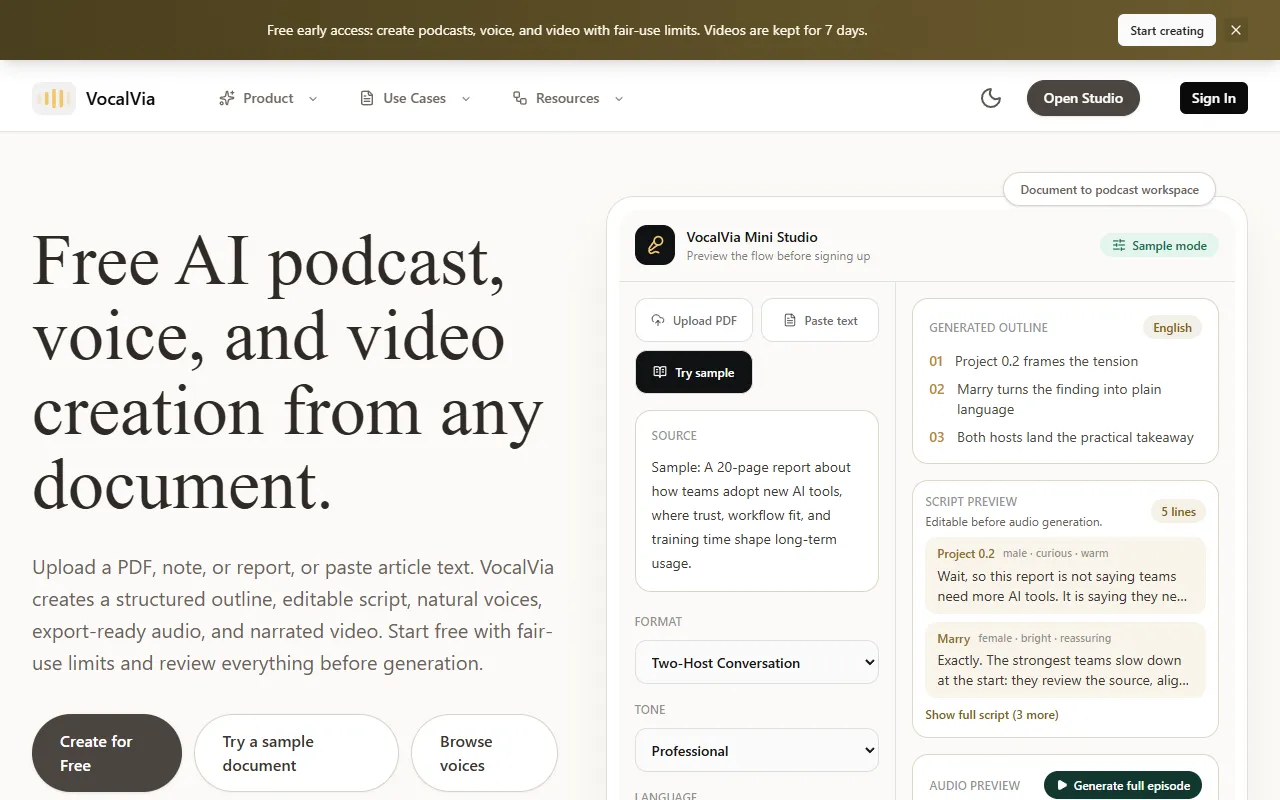Image resolution: width=1280 pixels, height=800 pixels.
Task: Edit the Marry script line
Action: (x=1066, y=660)
